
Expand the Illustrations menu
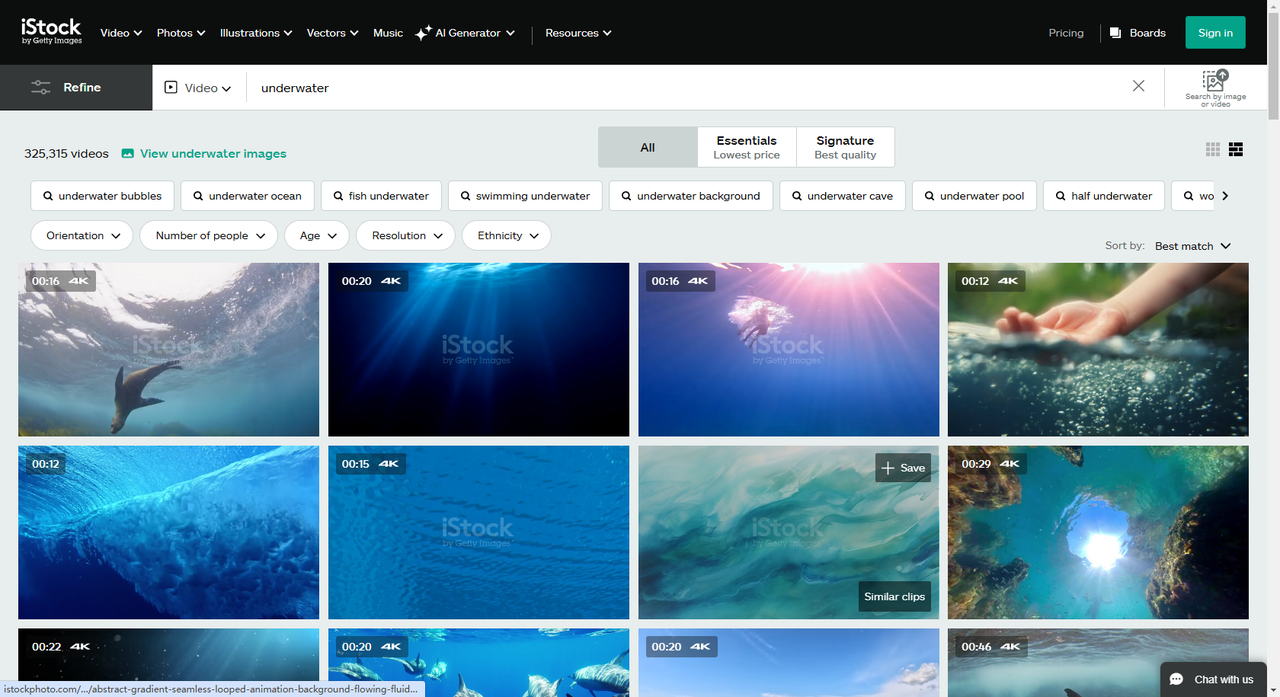[256, 33]
